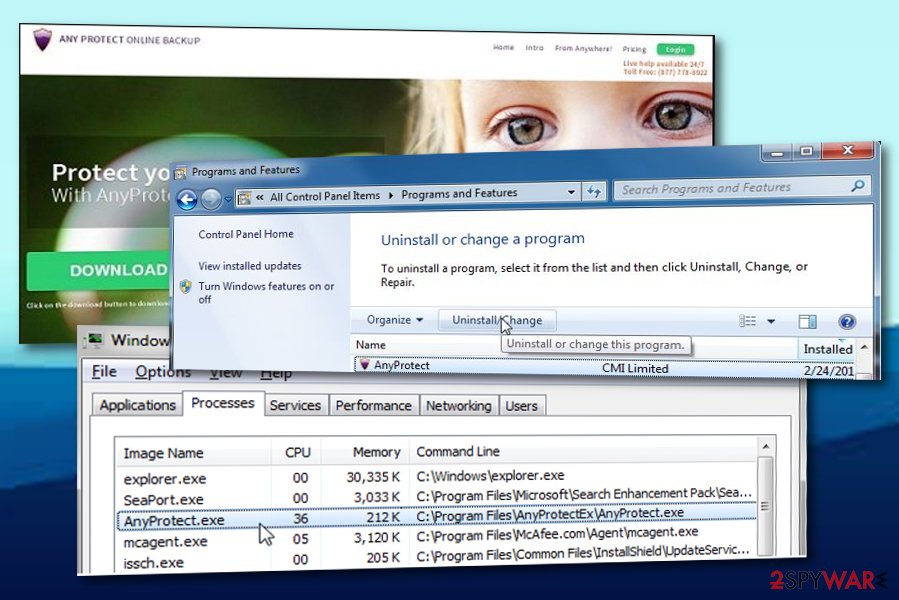
Task: Click the 30,335 K memory value
Action: point(373,476)
